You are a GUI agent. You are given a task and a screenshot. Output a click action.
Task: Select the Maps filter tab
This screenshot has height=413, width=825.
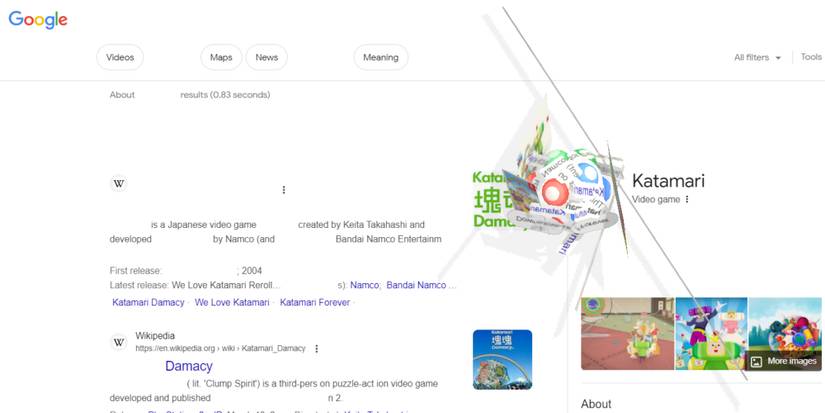click(221, 58)
